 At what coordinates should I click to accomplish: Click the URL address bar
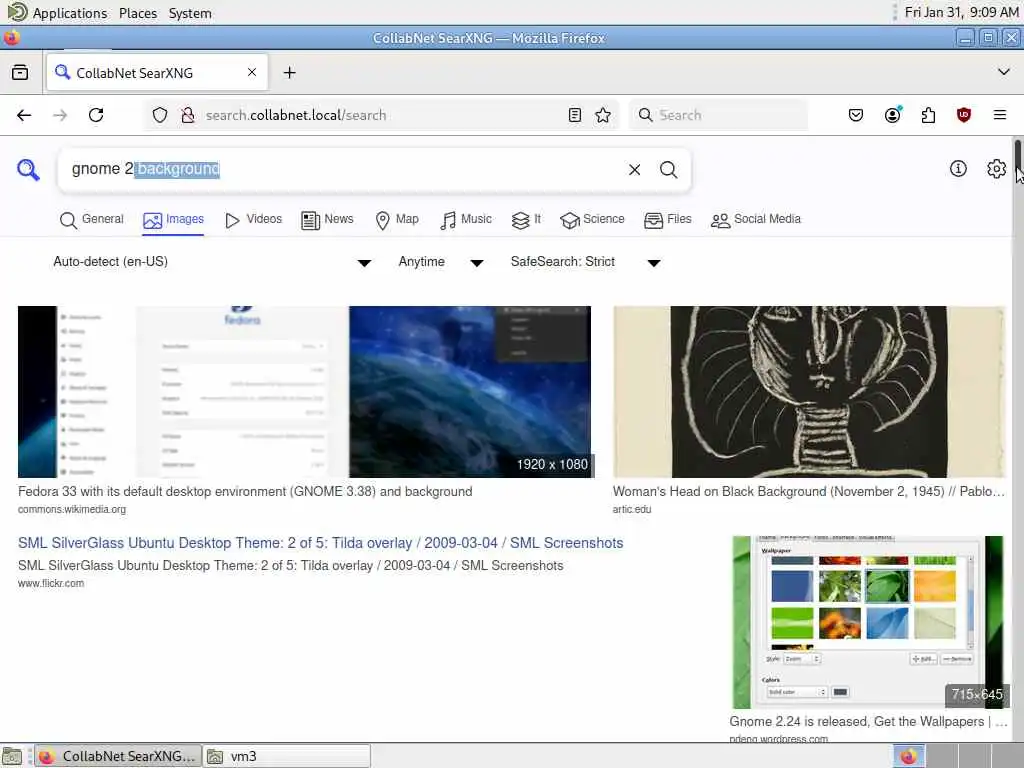pos(382,115)
